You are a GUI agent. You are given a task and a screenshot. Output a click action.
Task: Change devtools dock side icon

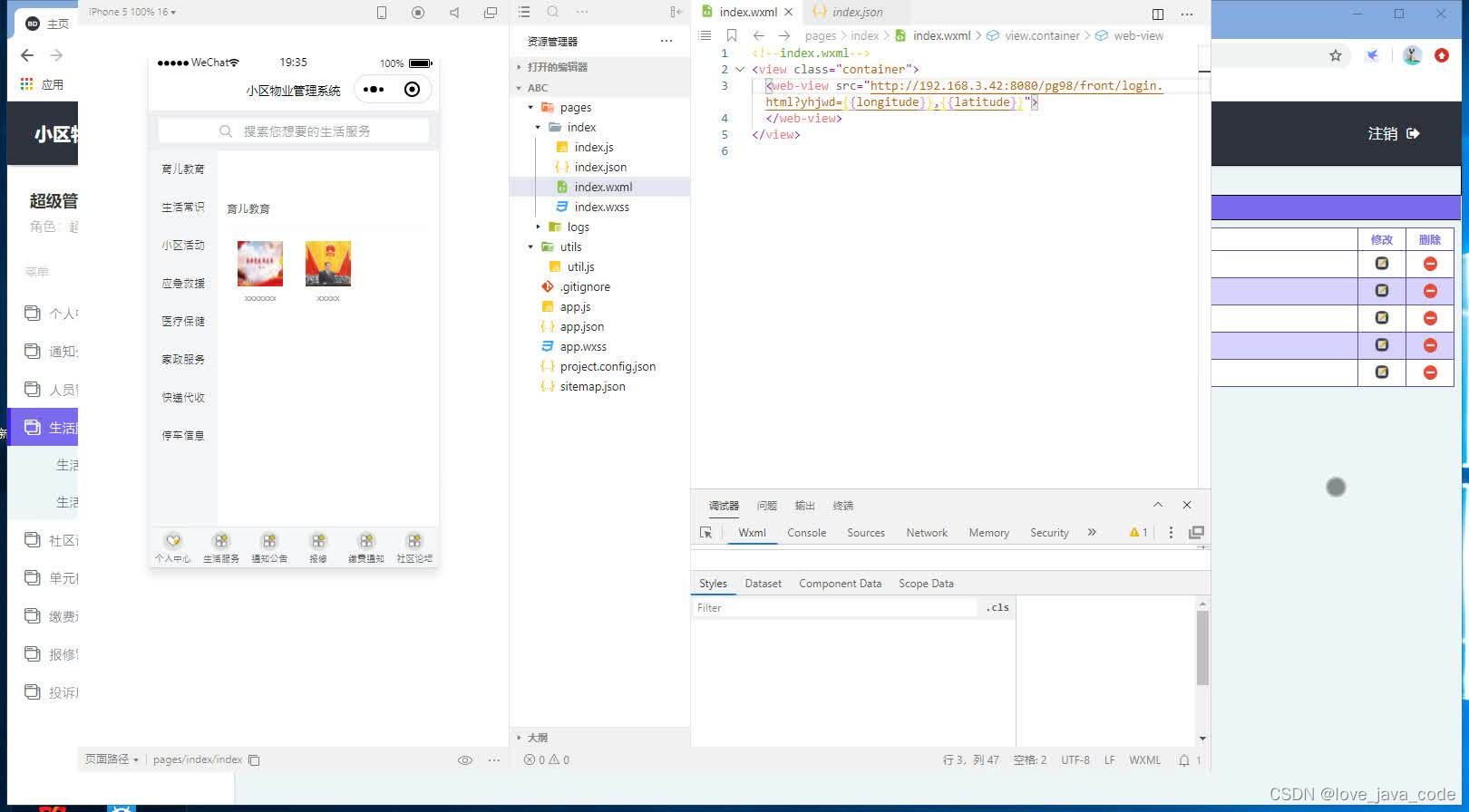pyautogui.click(x=1196, y=532)
